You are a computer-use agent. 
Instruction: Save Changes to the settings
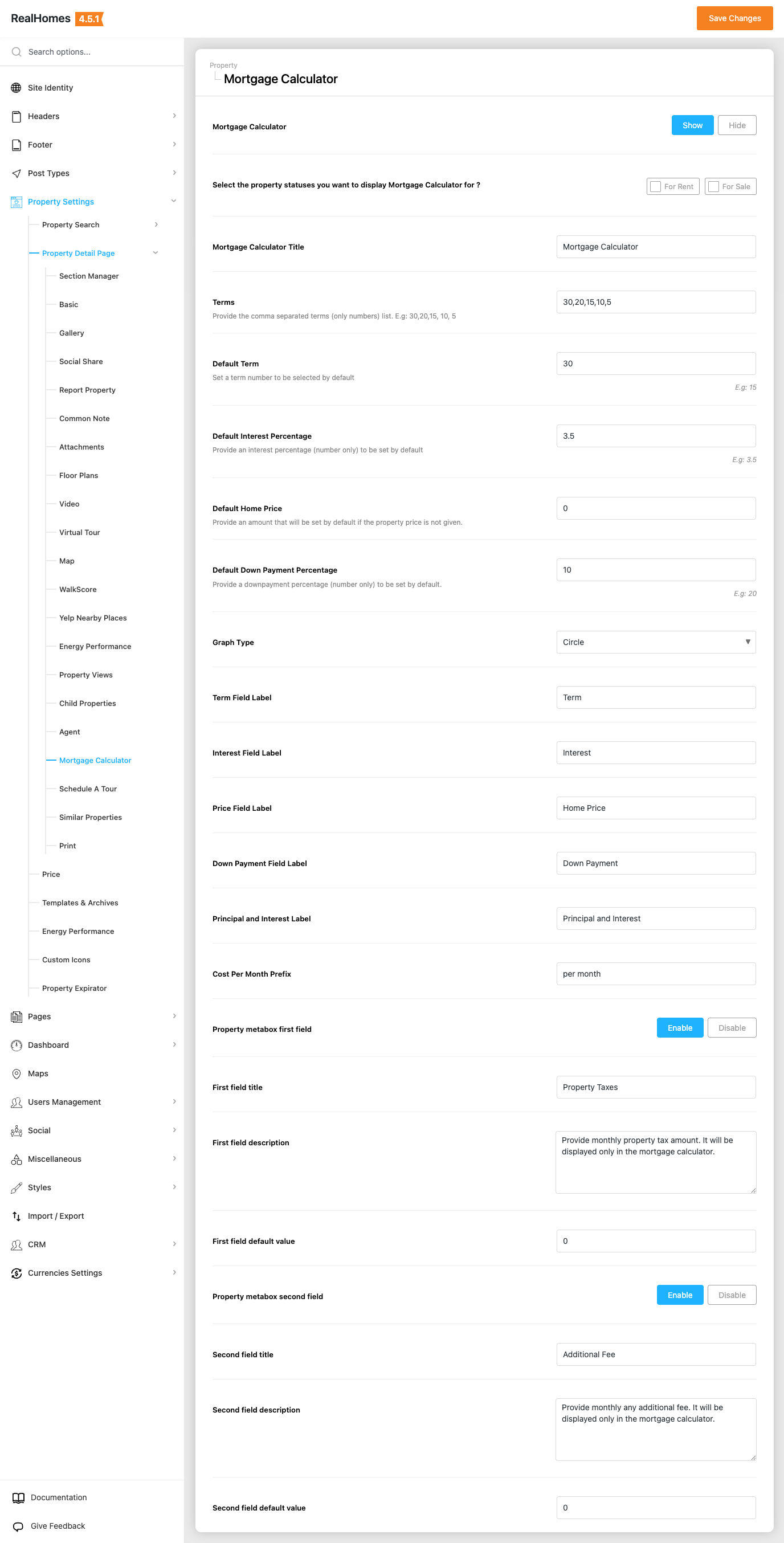[x=734, y=19]
